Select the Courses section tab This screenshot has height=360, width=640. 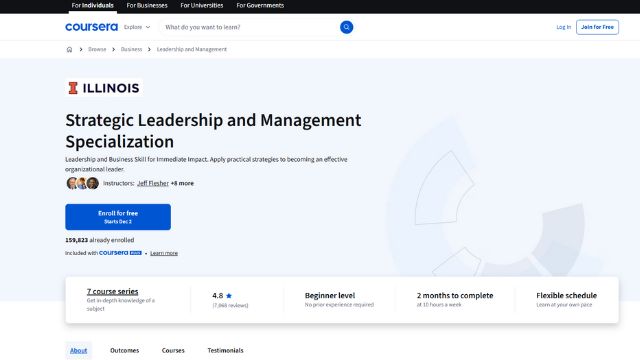173,350
